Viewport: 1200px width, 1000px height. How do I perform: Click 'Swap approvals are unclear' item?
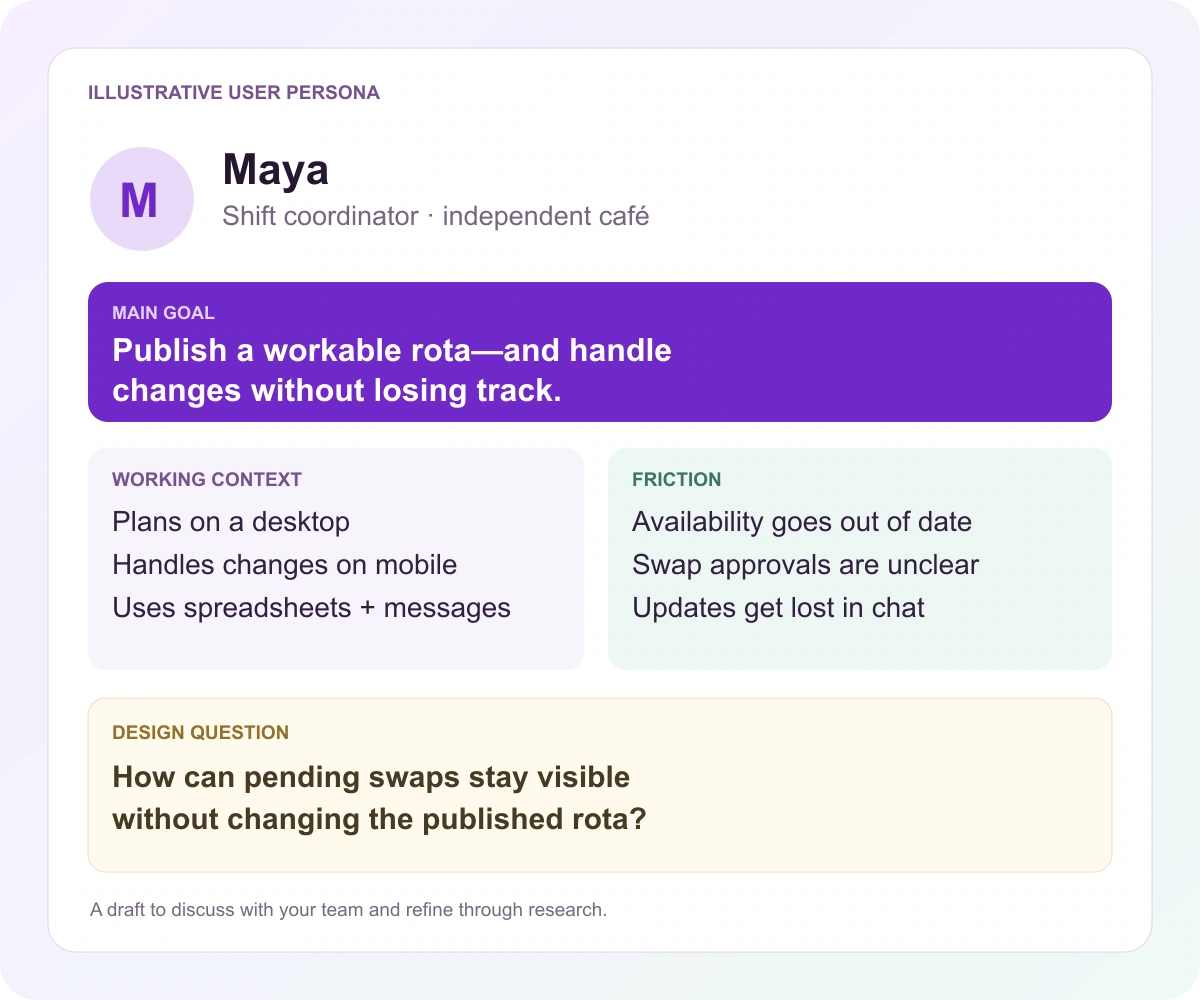pos(806,565)
